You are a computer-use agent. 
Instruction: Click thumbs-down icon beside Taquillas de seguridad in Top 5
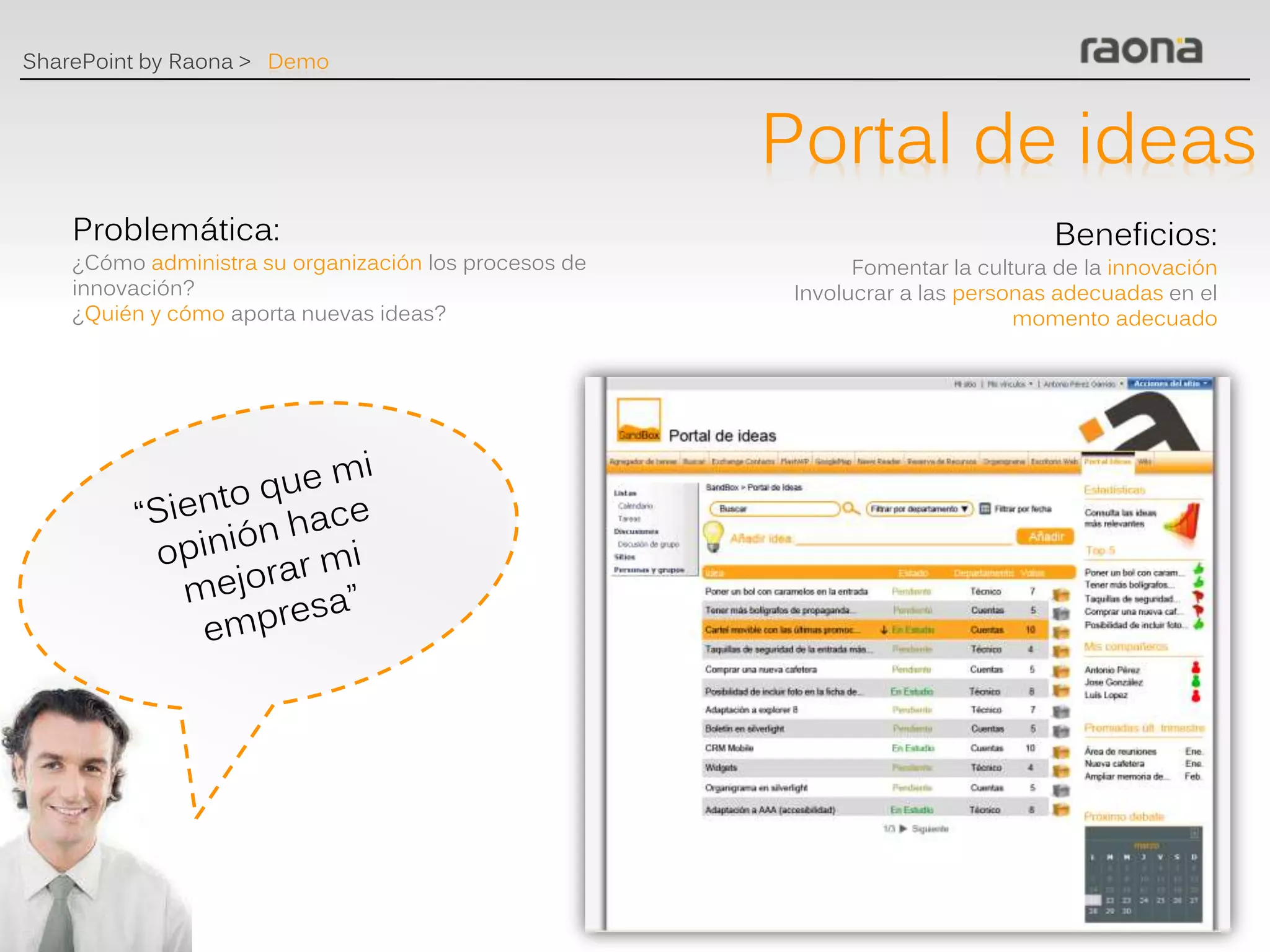click(x=1198, y=597)
